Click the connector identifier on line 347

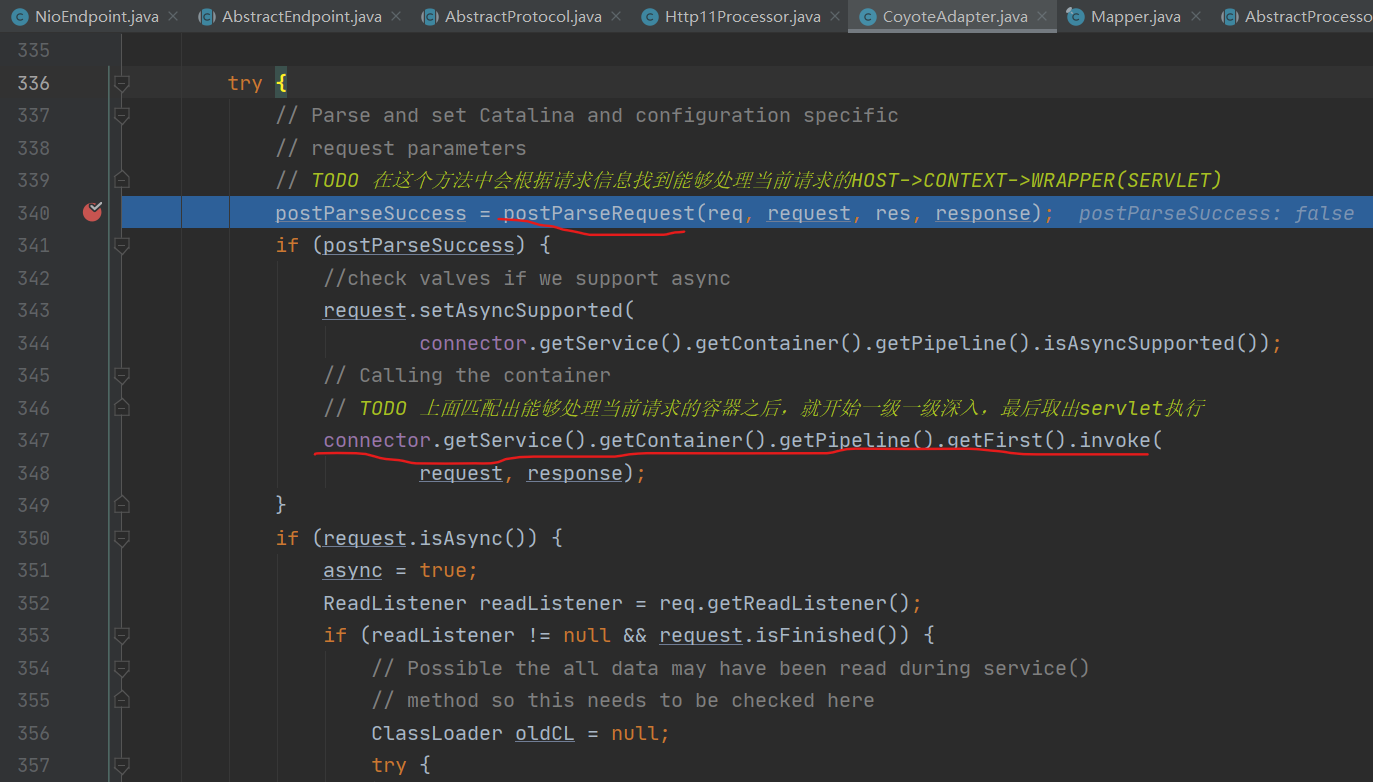click(x=377, y=440)
